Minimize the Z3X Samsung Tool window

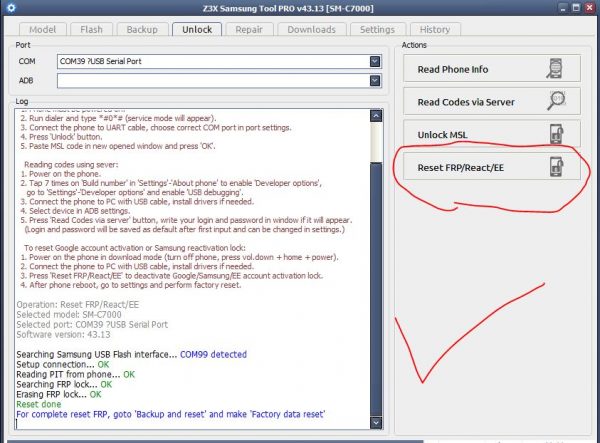pyautogui.click(x=563, y=8)
